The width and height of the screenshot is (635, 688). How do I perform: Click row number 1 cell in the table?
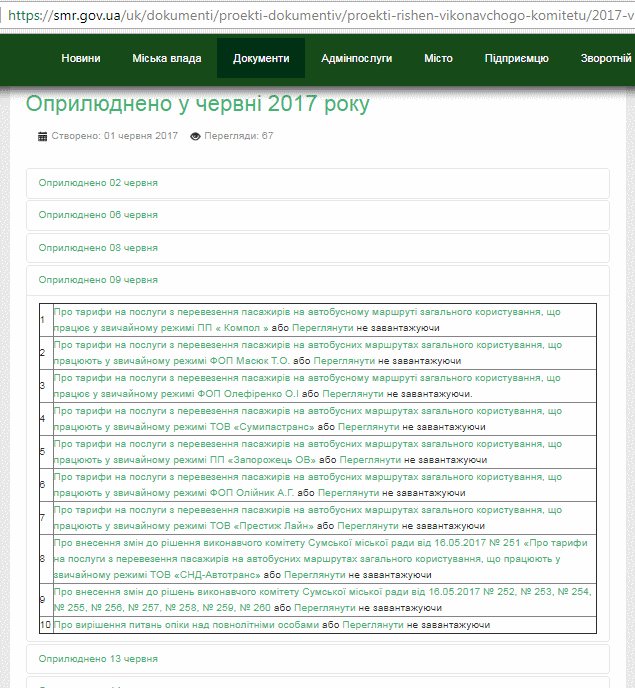46,320
